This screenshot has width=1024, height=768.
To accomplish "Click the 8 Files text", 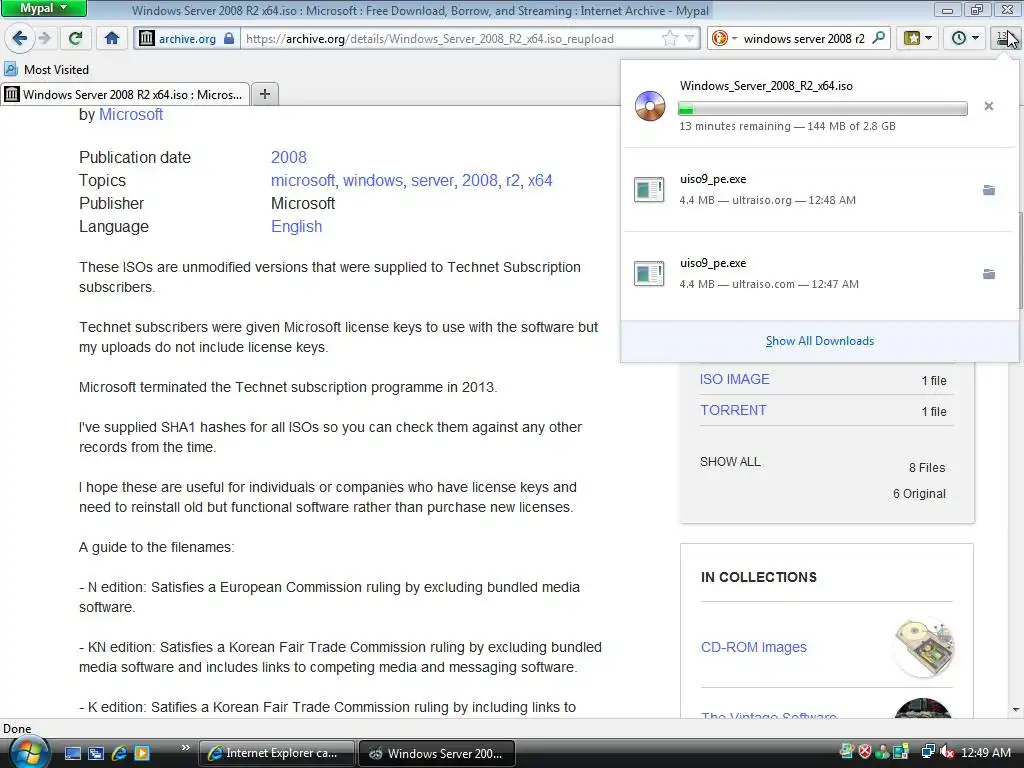I will [x=927, y=468].
